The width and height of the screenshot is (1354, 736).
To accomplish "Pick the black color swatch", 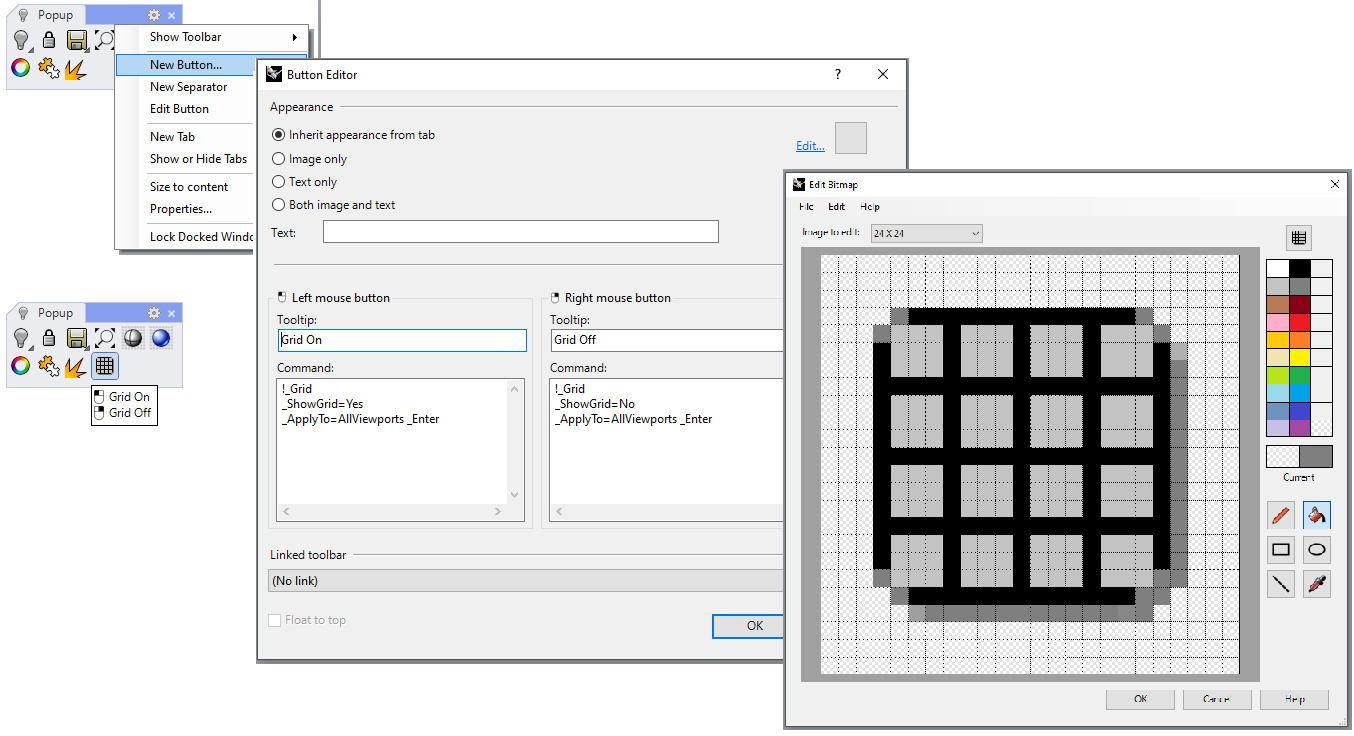I will click(x=1299, y=268).
